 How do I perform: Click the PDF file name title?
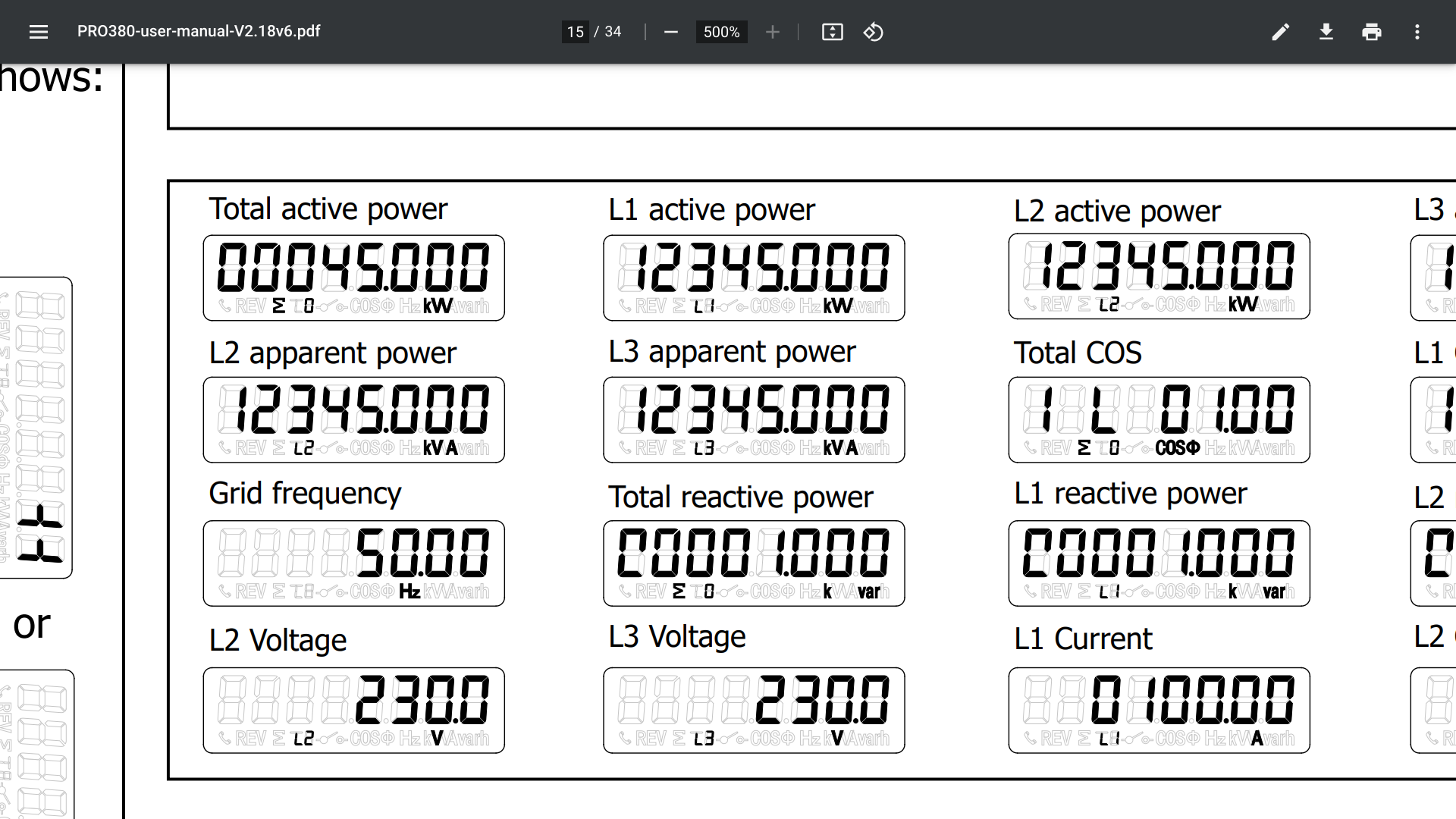(199, 31)
